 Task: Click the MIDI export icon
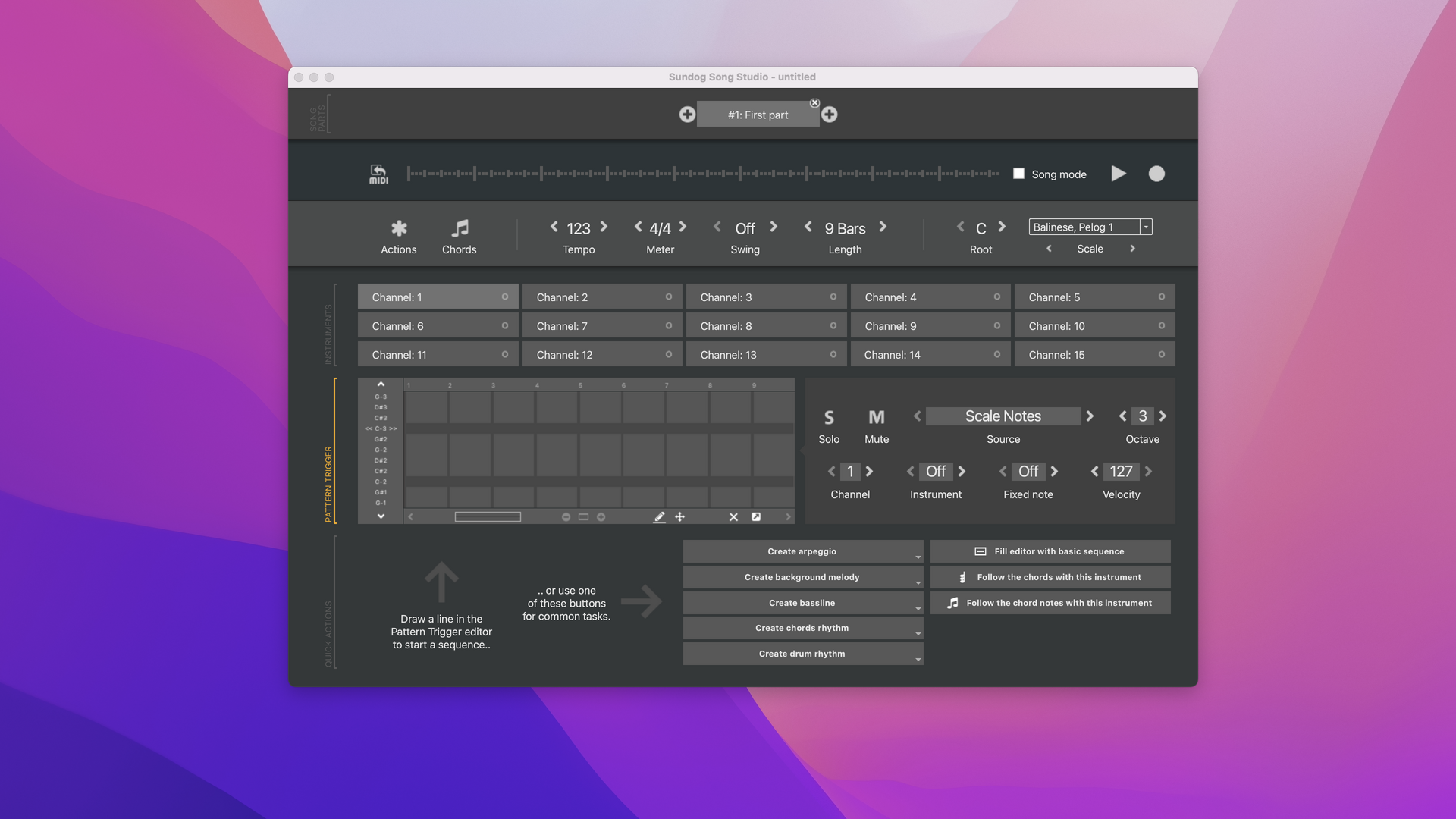378,174
